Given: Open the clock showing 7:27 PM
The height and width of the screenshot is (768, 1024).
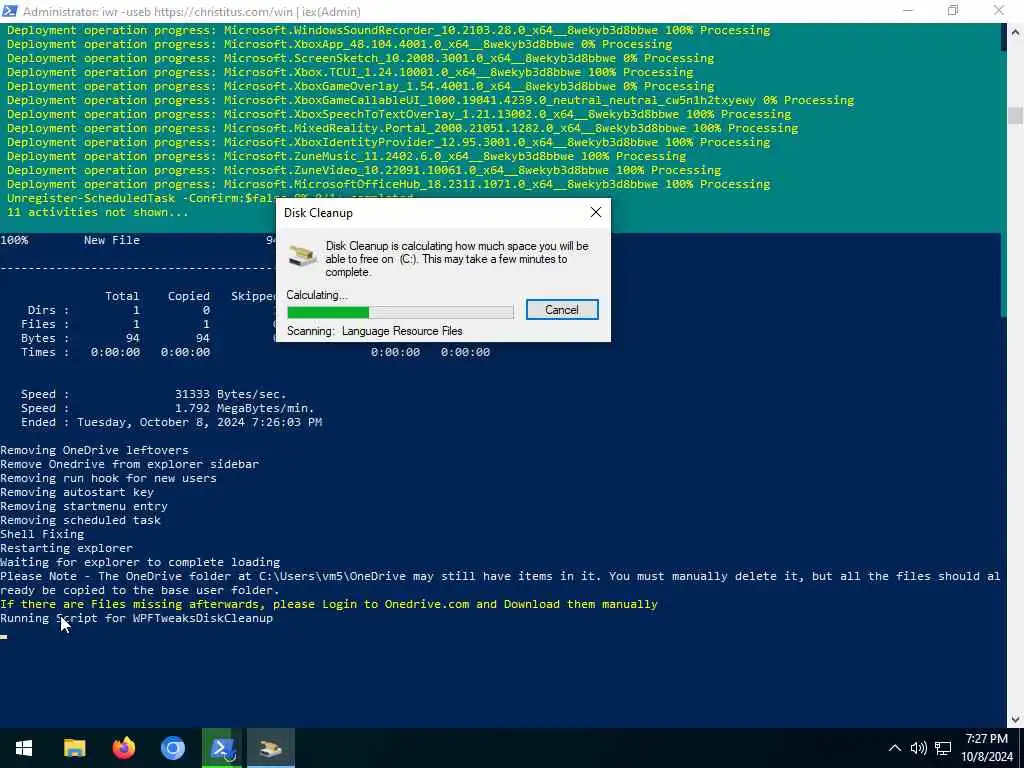Looking at the screenshot, I should click(x=986, y=748).
